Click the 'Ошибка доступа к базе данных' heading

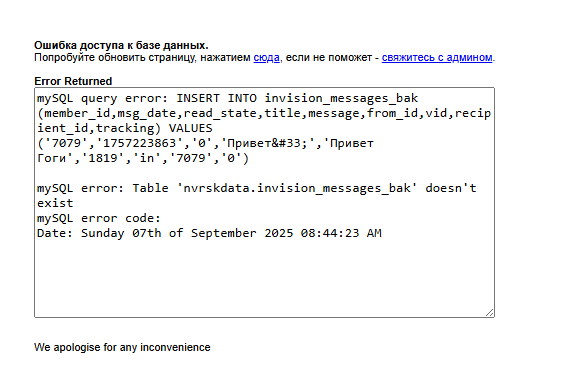(121, 45)
